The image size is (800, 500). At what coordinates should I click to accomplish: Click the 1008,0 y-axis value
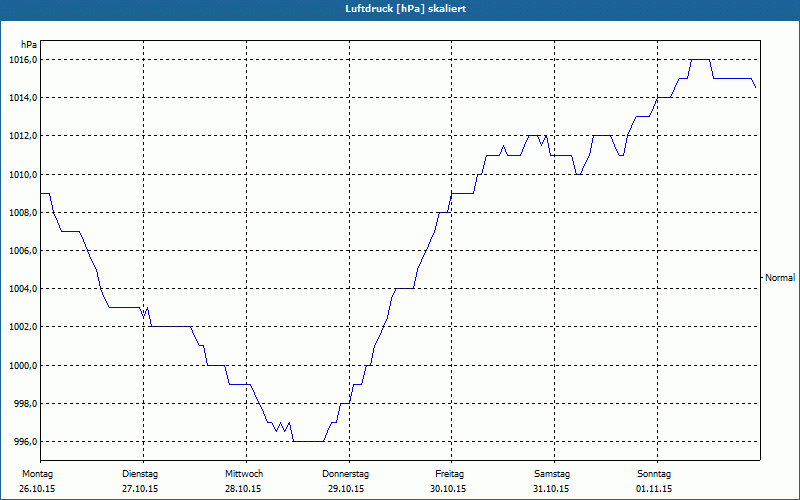point(23,213)
